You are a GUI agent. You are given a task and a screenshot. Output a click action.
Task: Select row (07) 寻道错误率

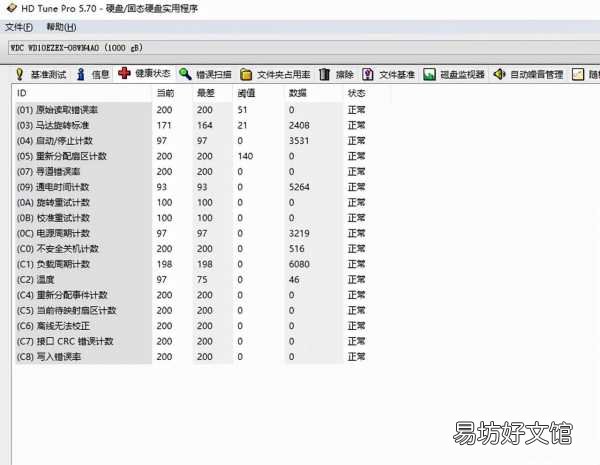(x=191, y=171)
